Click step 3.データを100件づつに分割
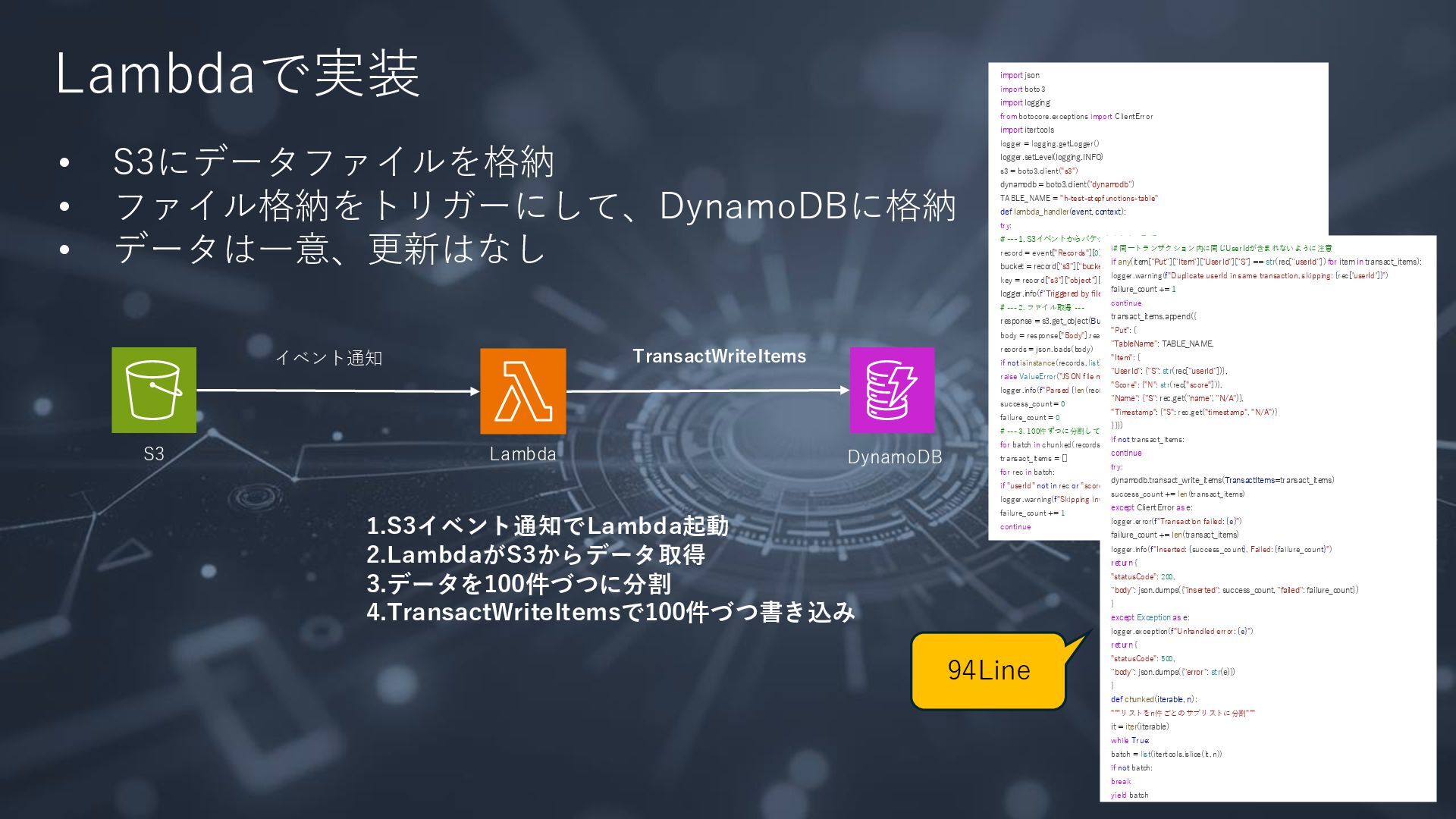The image size is (1456, 819). (x=519, y=583)
